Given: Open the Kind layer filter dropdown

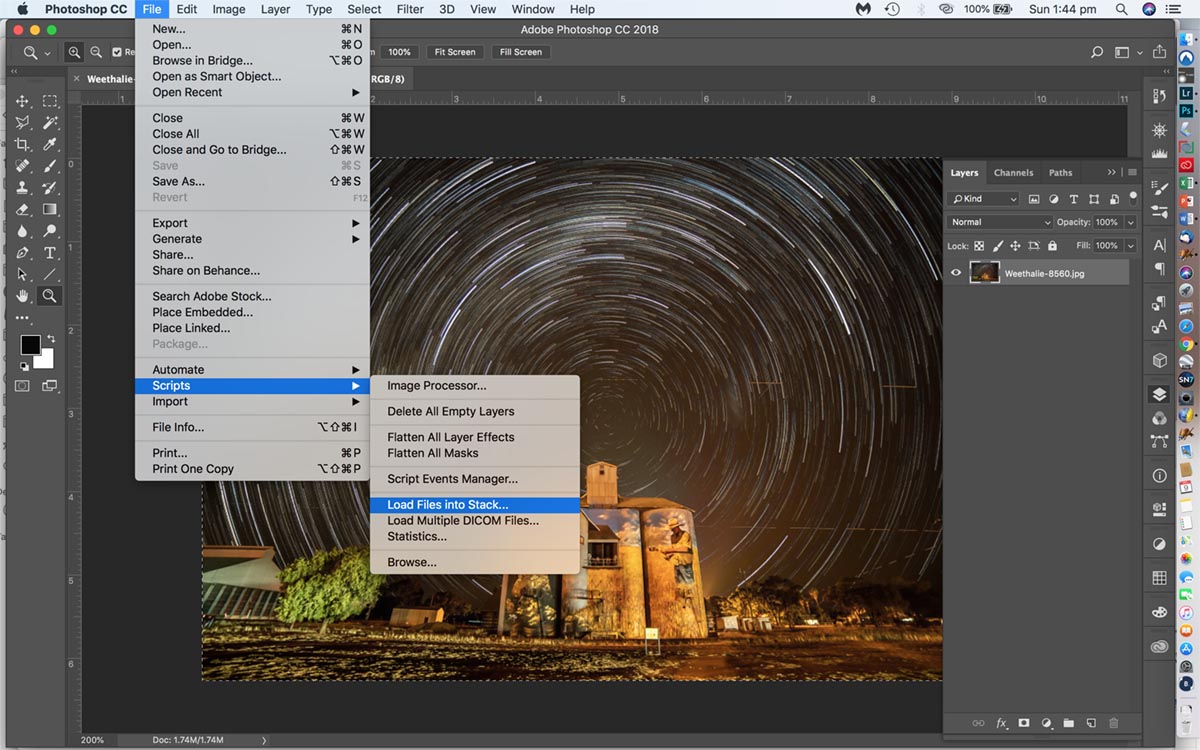Looking at the screenshot, I should tap(983, 199).
